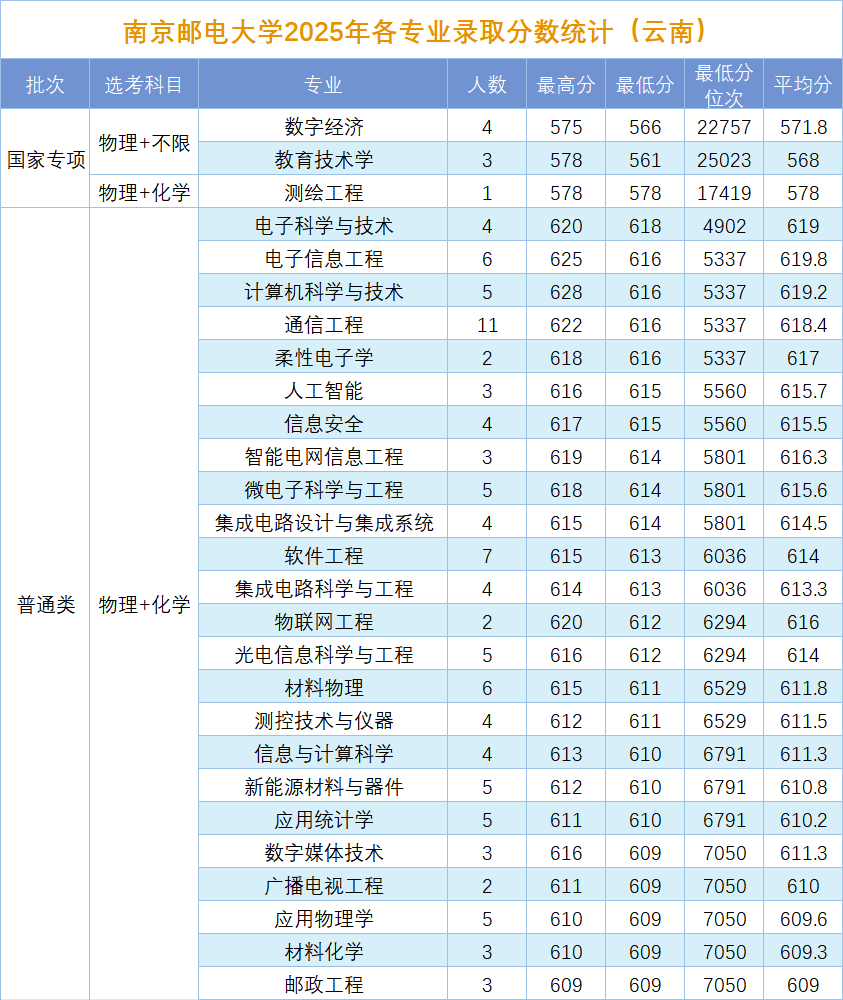Click the 教育技术学 major cell
The height and width of the screenshot is (1000, 843).
click(x=323, y=159)
